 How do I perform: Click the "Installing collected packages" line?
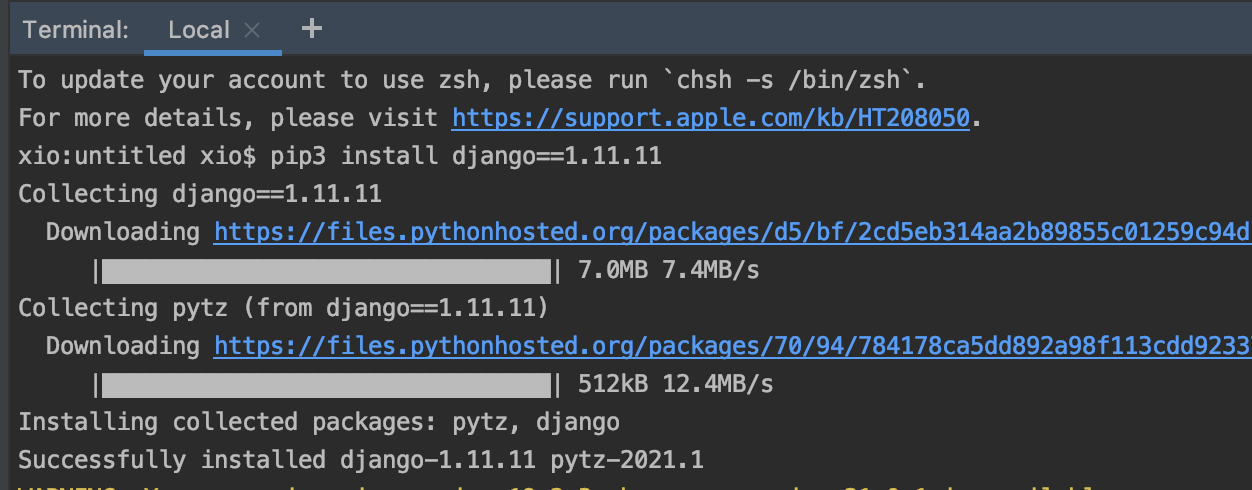click(x=318, y=422)
